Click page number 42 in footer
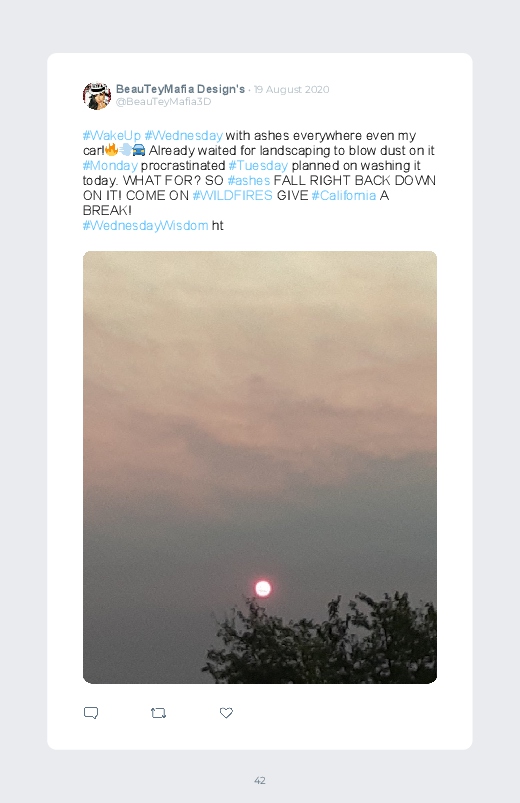 (x=260, y=780)
